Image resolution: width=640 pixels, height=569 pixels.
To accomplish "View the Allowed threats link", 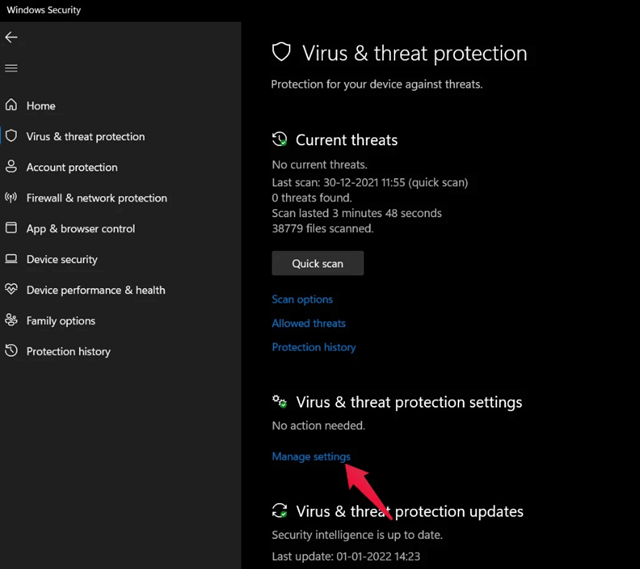I will [308, 323].
